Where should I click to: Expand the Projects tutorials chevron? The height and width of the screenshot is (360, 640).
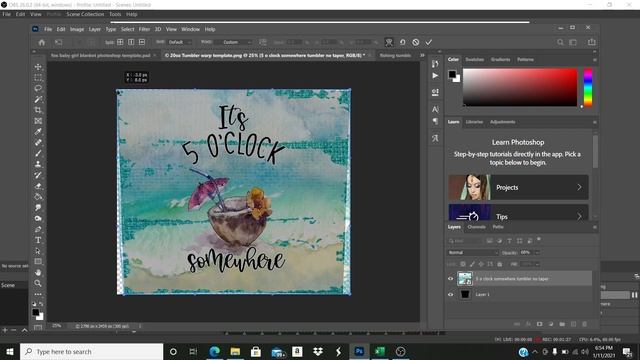tap(579, 187)
